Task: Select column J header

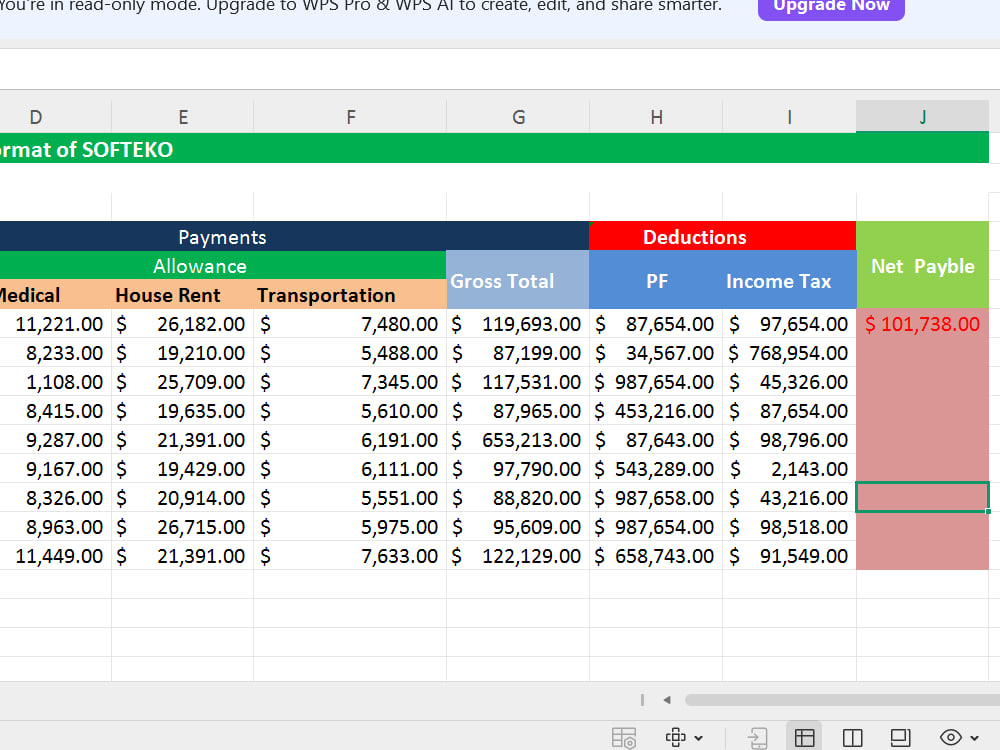Action: coord(922,117)
